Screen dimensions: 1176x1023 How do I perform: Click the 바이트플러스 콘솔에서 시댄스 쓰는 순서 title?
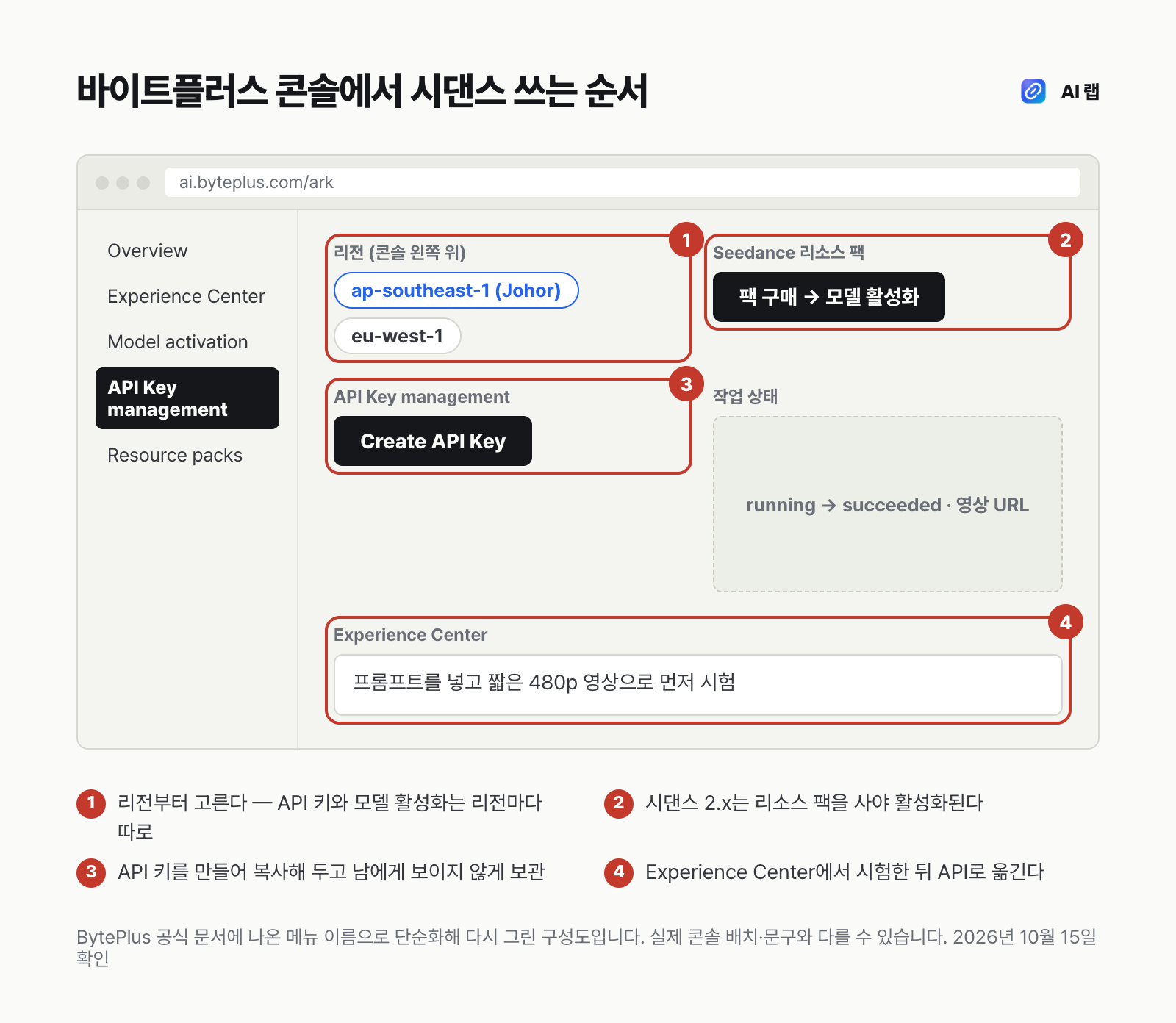click(x=362, y=91)
